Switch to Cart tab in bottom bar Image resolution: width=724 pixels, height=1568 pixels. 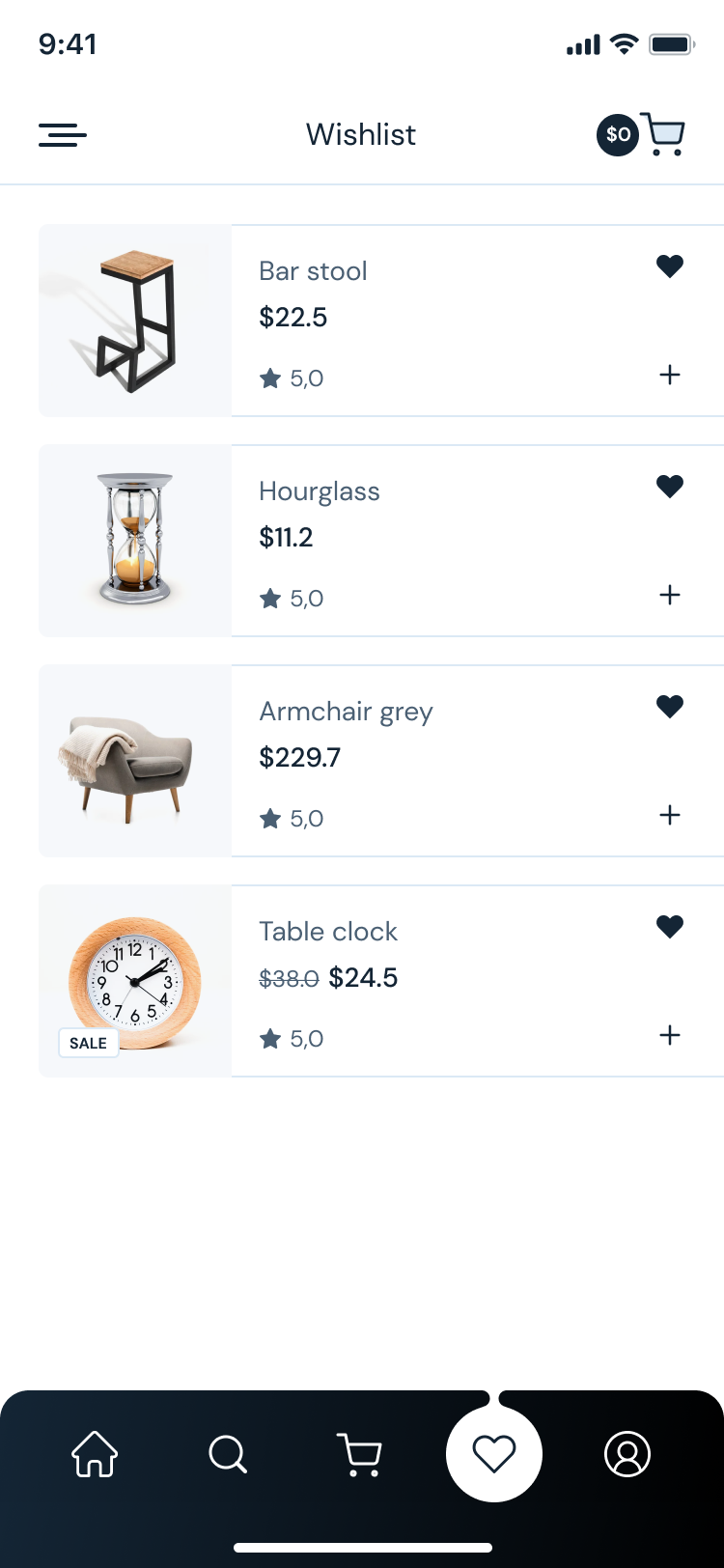coord(360,1454)
